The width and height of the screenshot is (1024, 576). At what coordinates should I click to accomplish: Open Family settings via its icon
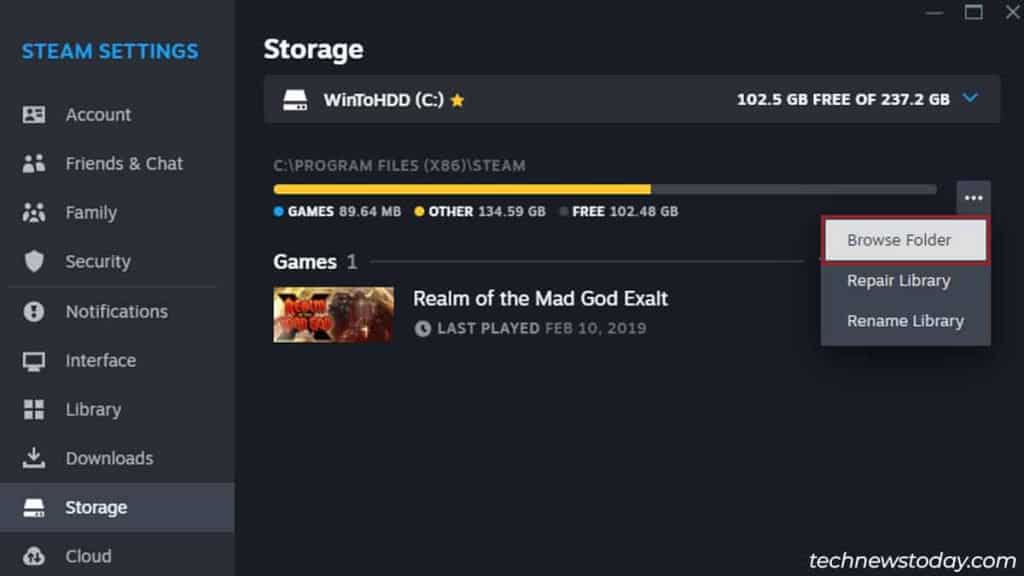tap(34, 212)
